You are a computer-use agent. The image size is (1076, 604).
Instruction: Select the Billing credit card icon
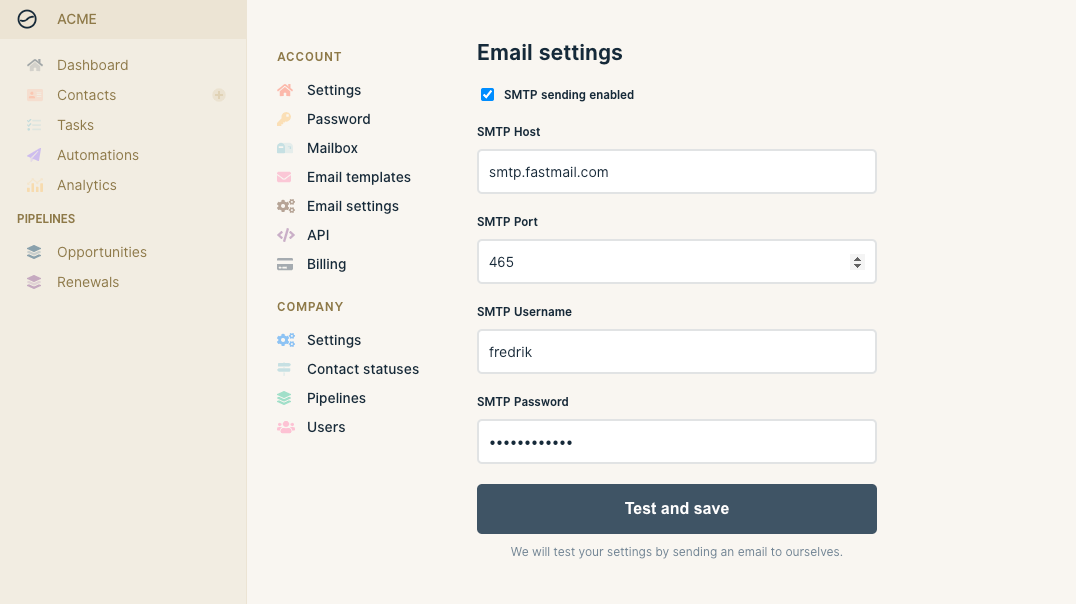click(x=285, y=264)
